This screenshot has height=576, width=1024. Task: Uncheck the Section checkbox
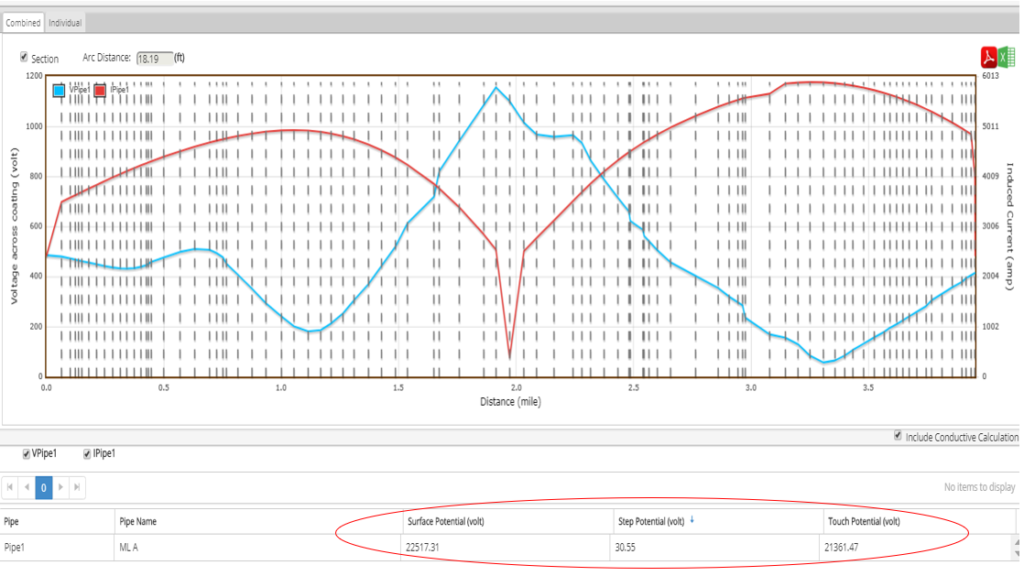[x=24, y=58]
